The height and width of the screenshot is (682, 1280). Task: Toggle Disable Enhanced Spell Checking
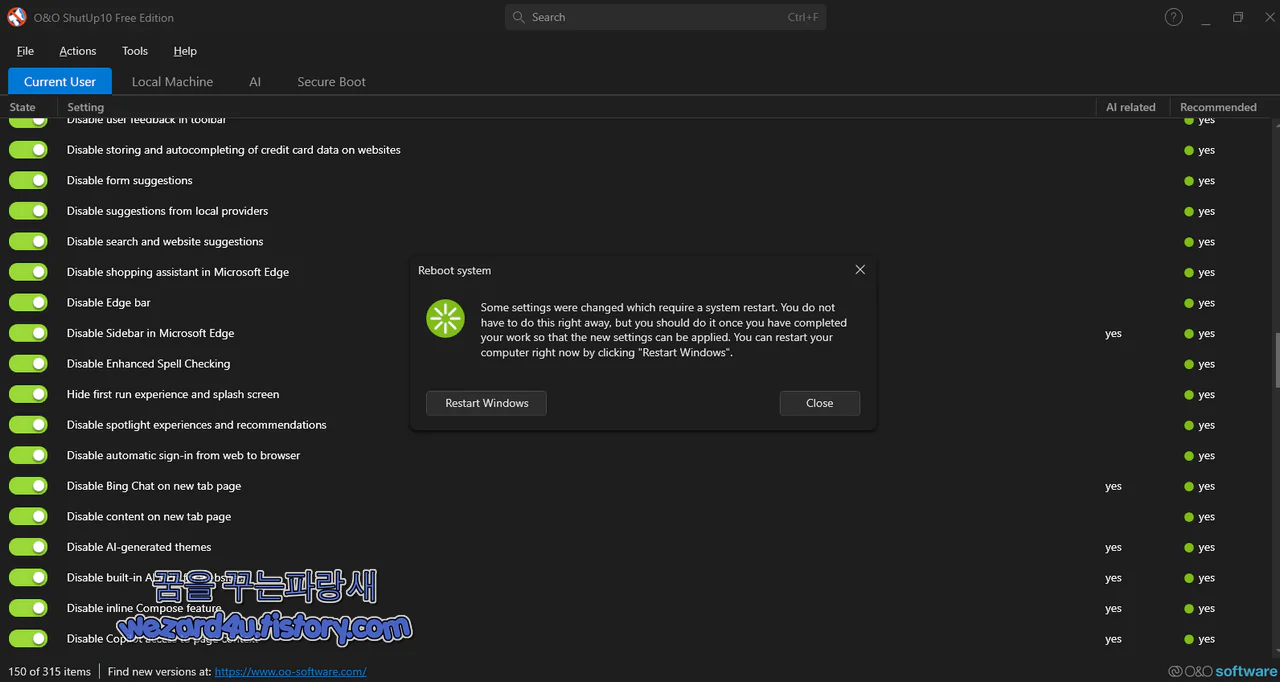point(28,363)
